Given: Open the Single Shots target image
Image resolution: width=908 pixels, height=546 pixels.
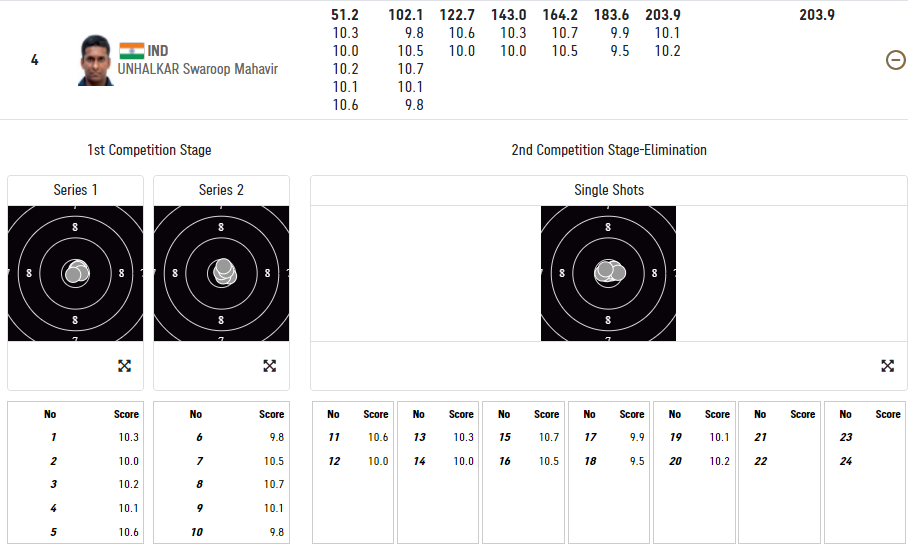Looking at the screenshot, I should [x=608, y=273].
